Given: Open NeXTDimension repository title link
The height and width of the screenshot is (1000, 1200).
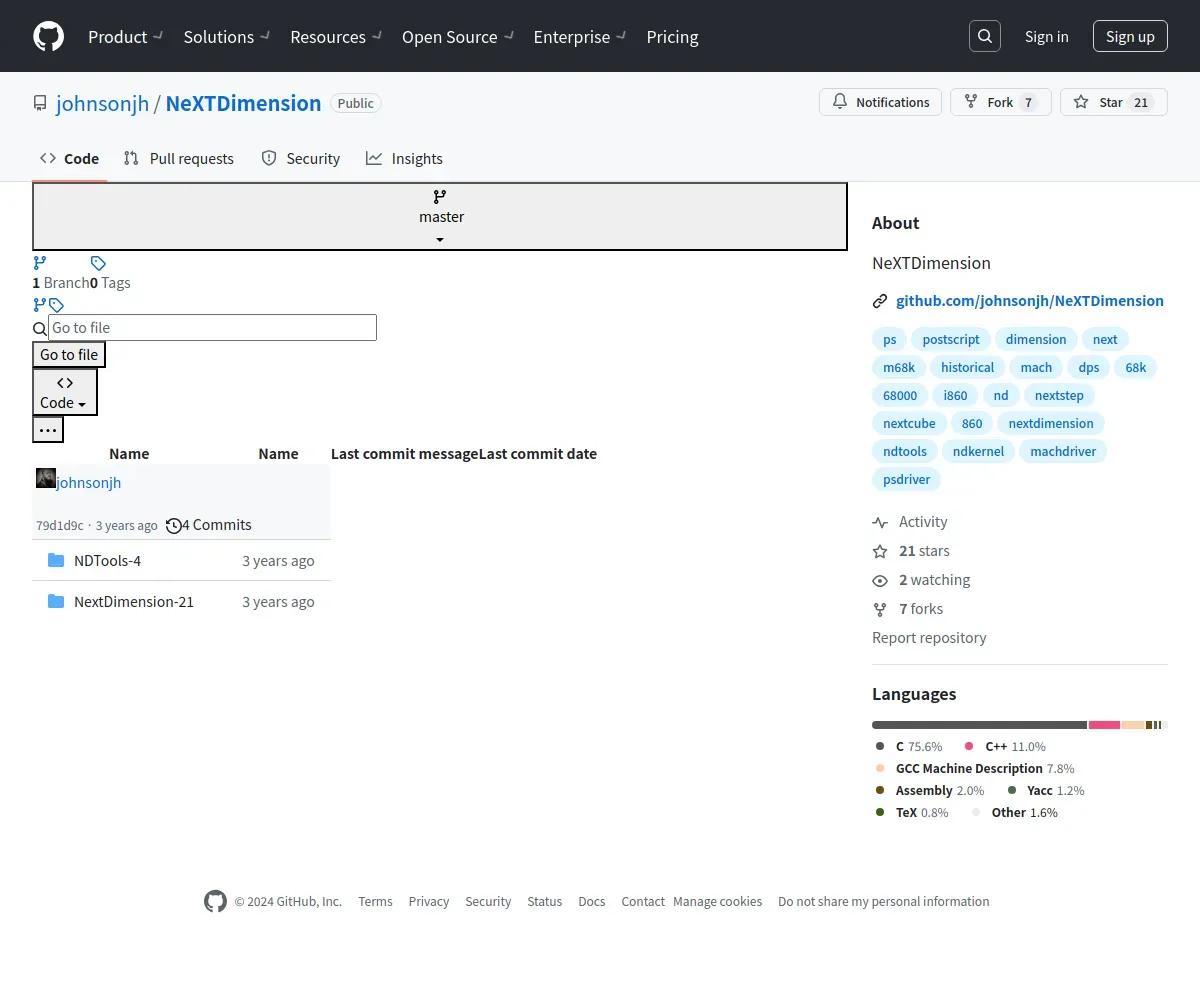Looking at the screenshot, I should click(243, 103).
